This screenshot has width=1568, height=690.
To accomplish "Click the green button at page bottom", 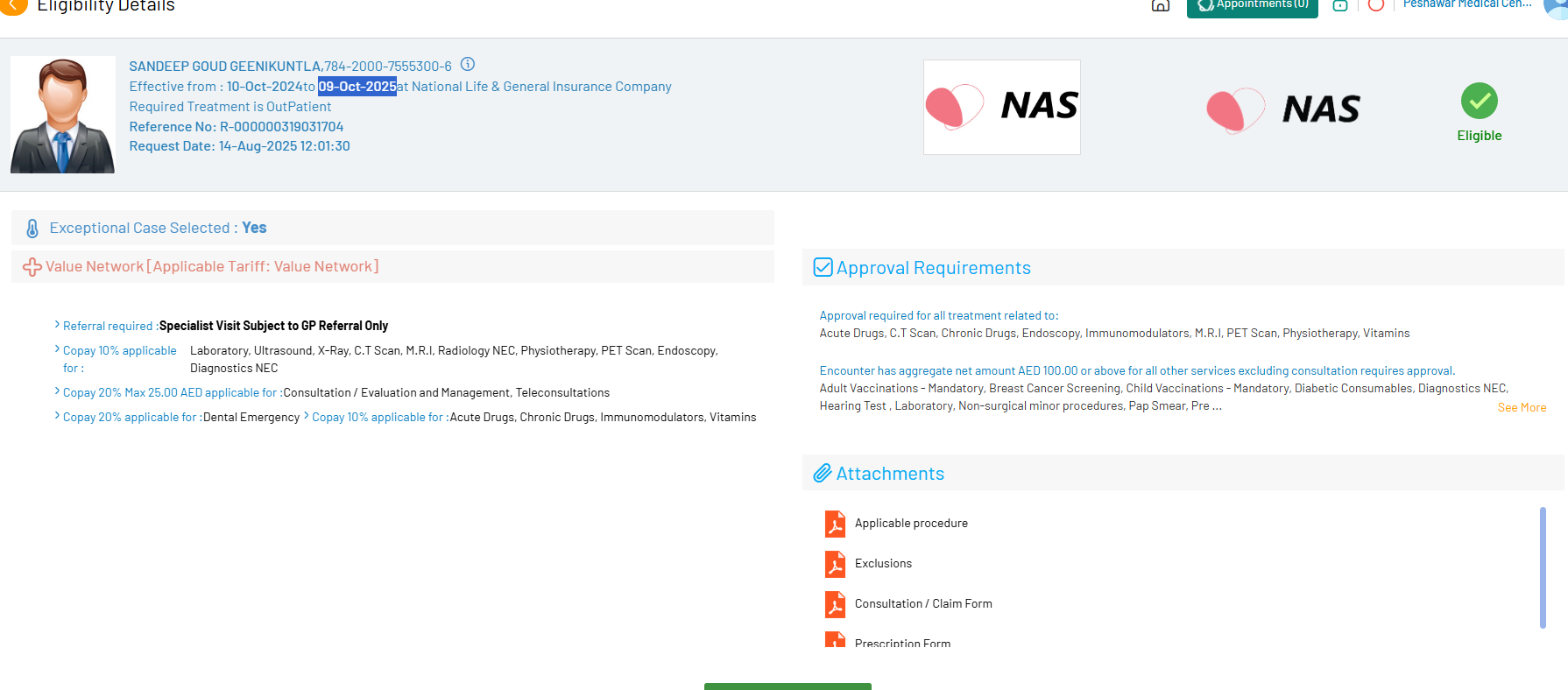I will [788, 686].
